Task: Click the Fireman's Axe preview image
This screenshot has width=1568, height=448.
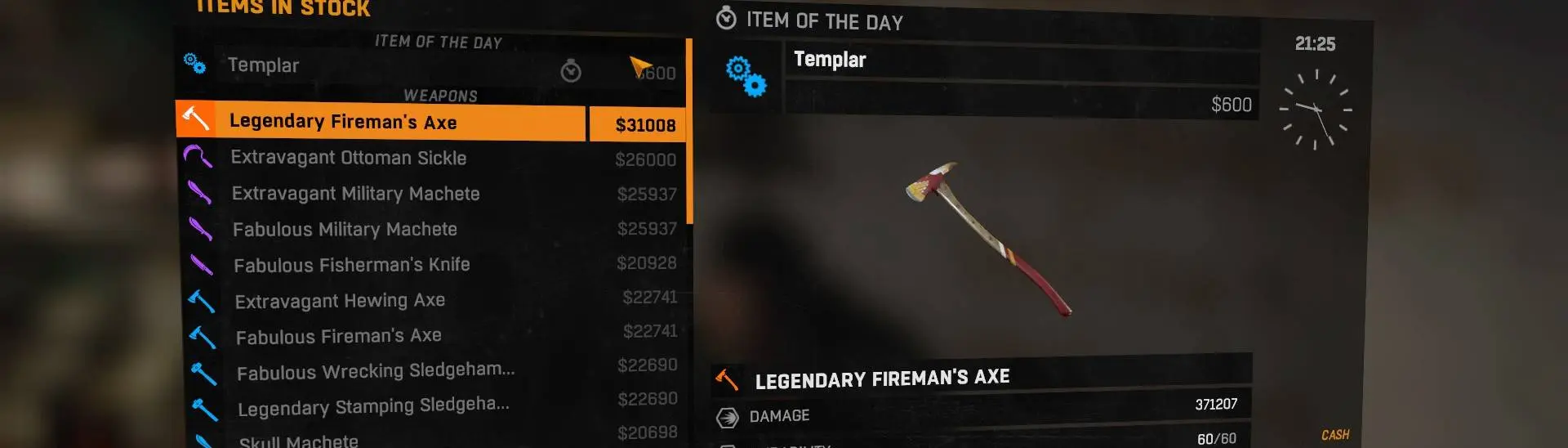Action: coord(987,237)
